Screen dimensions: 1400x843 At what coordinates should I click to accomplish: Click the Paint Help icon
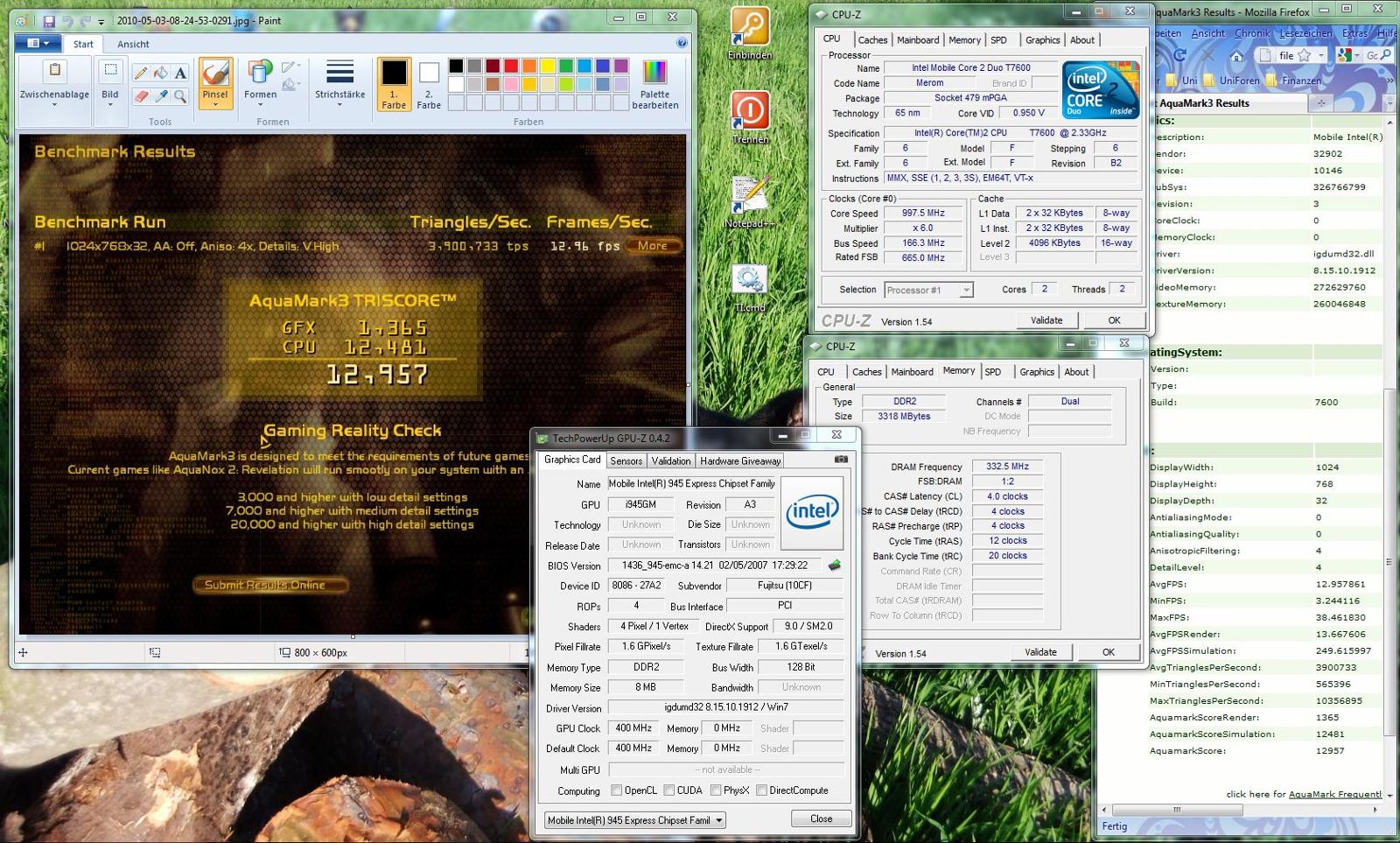[x=682, y=43]
